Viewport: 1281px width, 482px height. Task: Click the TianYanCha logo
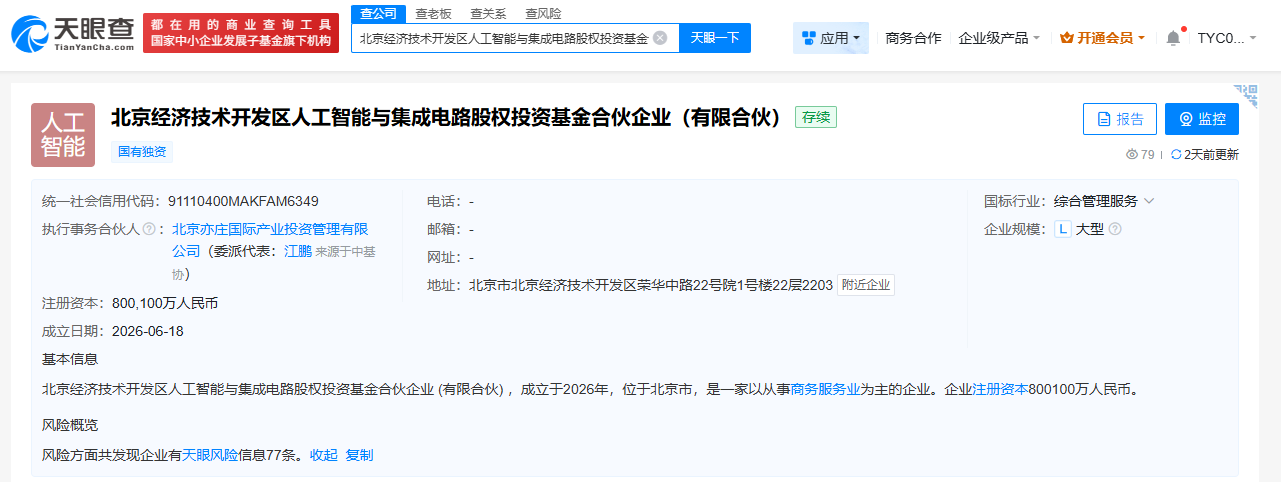point(72,35)
